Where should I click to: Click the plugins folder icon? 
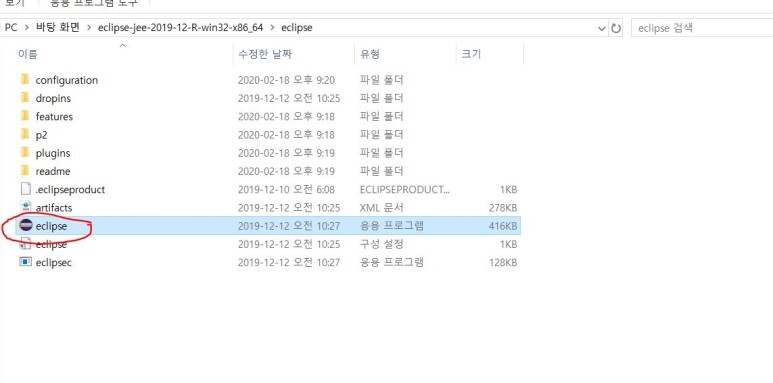coord(25,152)
